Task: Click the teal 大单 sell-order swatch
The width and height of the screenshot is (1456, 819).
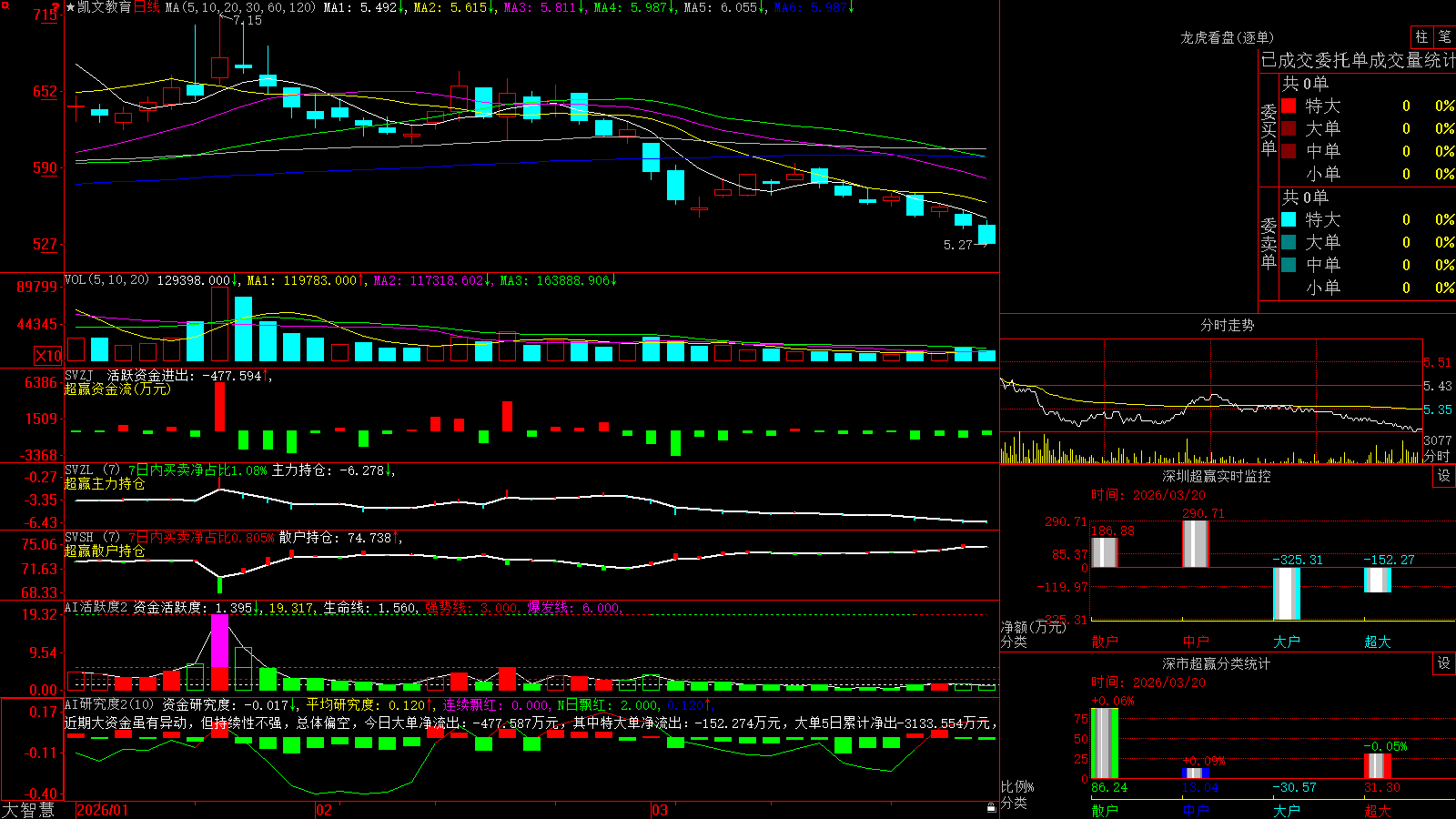Action: point(1289,242)
